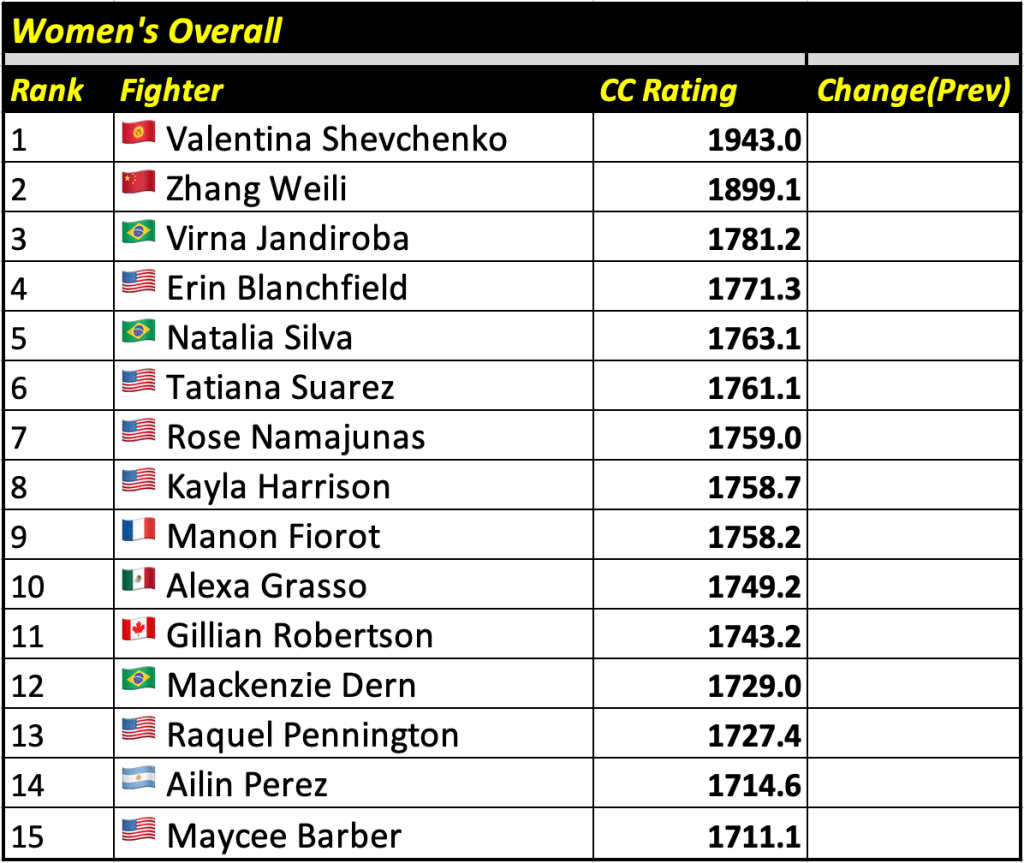Select the Rank column header

click(47, 91)
